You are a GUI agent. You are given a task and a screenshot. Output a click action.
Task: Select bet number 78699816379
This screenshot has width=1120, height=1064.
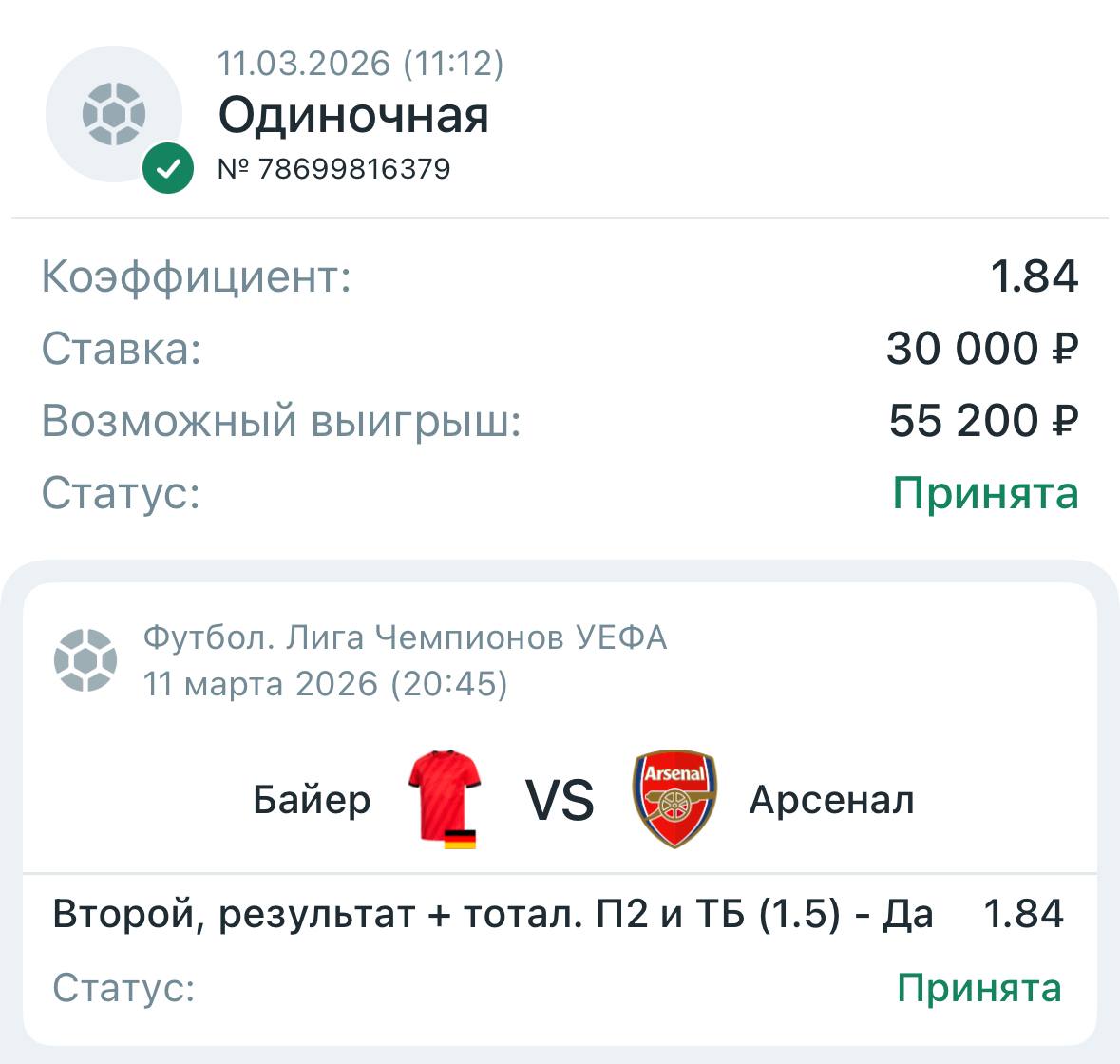[334, 169]
